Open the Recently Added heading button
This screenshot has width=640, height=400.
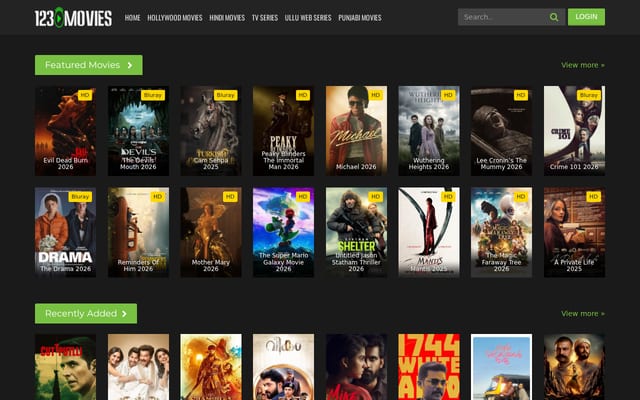(x=86, y=313)
